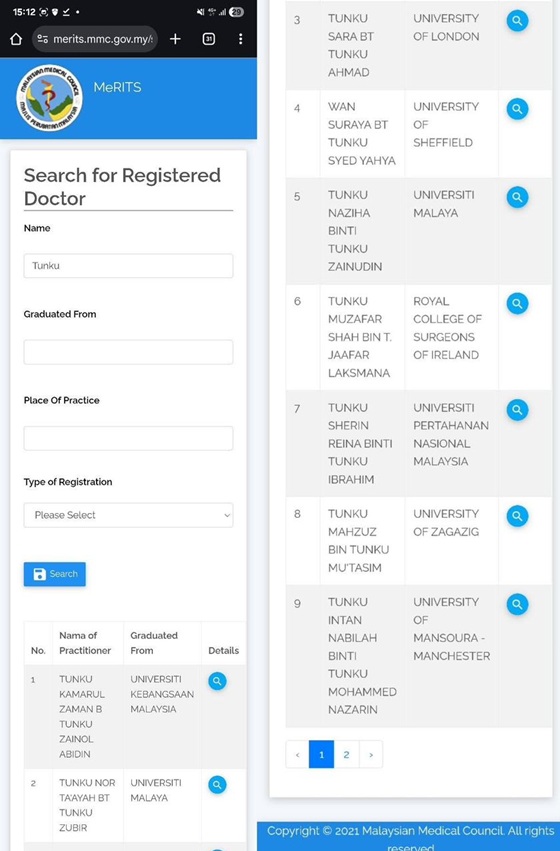View details of Tunku Muzafar Shah

(517, 304)
